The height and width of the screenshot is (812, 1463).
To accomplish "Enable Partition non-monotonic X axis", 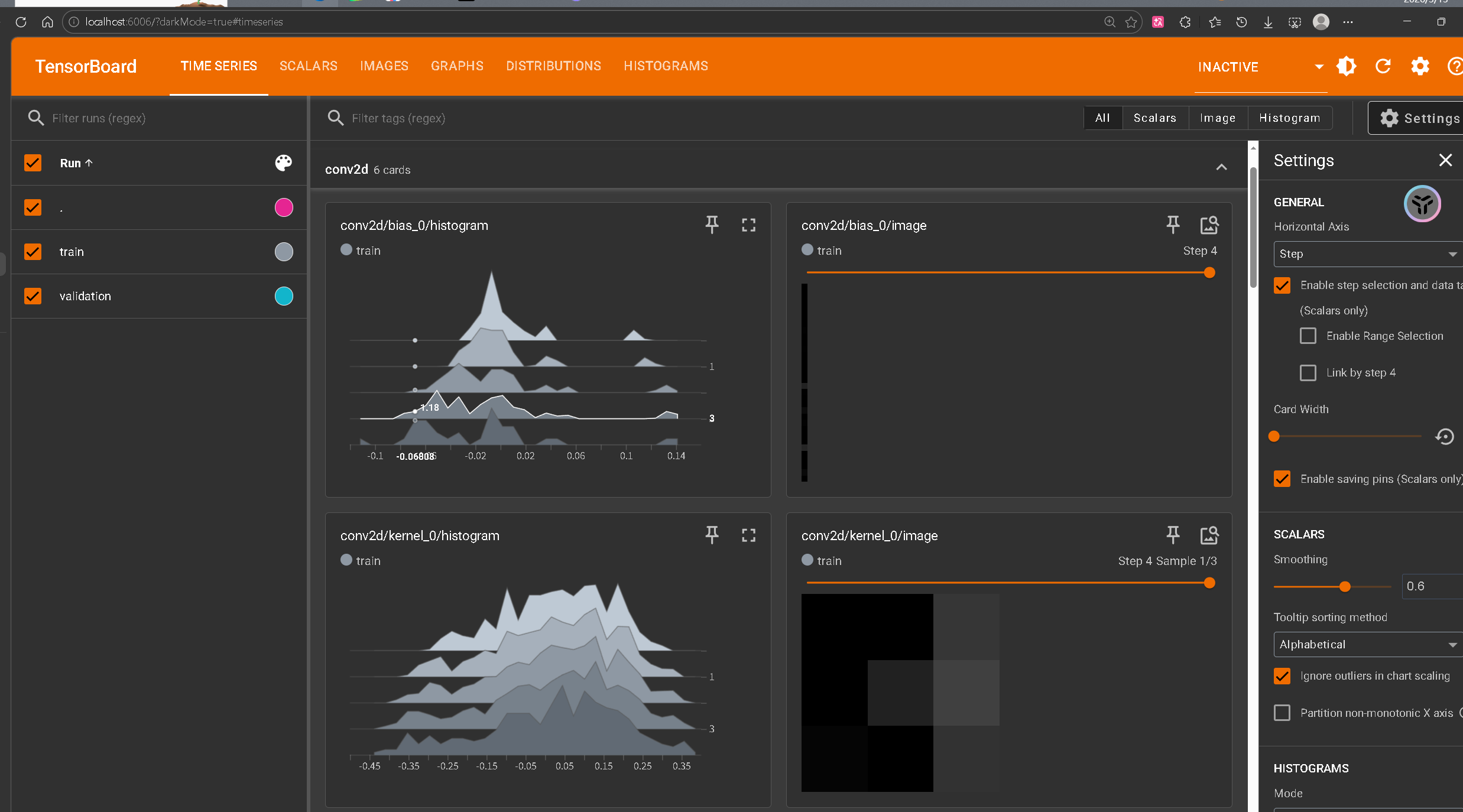I will [x=1282, y=713].
